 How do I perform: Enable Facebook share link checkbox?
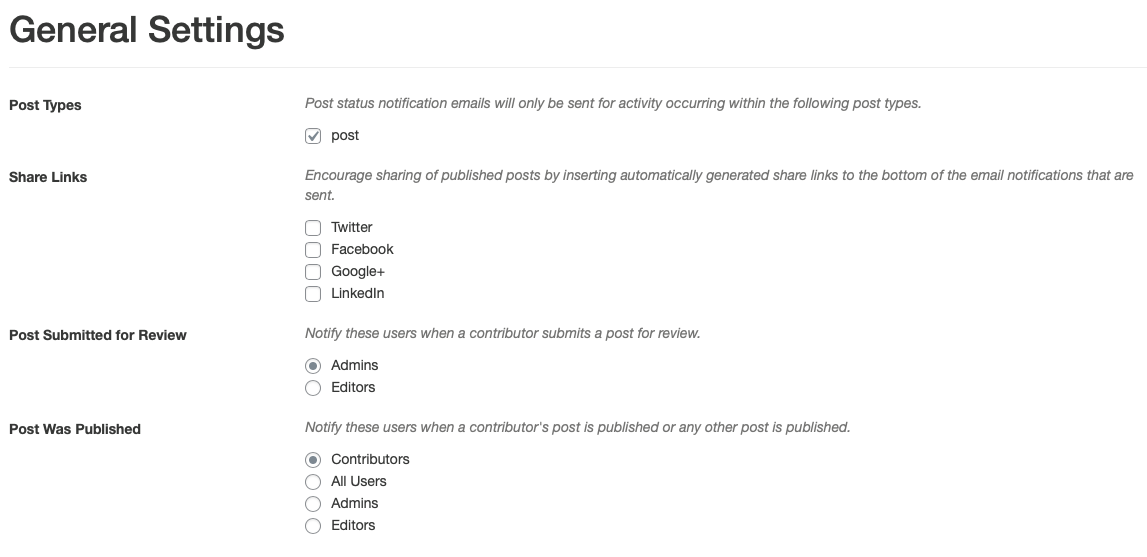pos(313,250)
